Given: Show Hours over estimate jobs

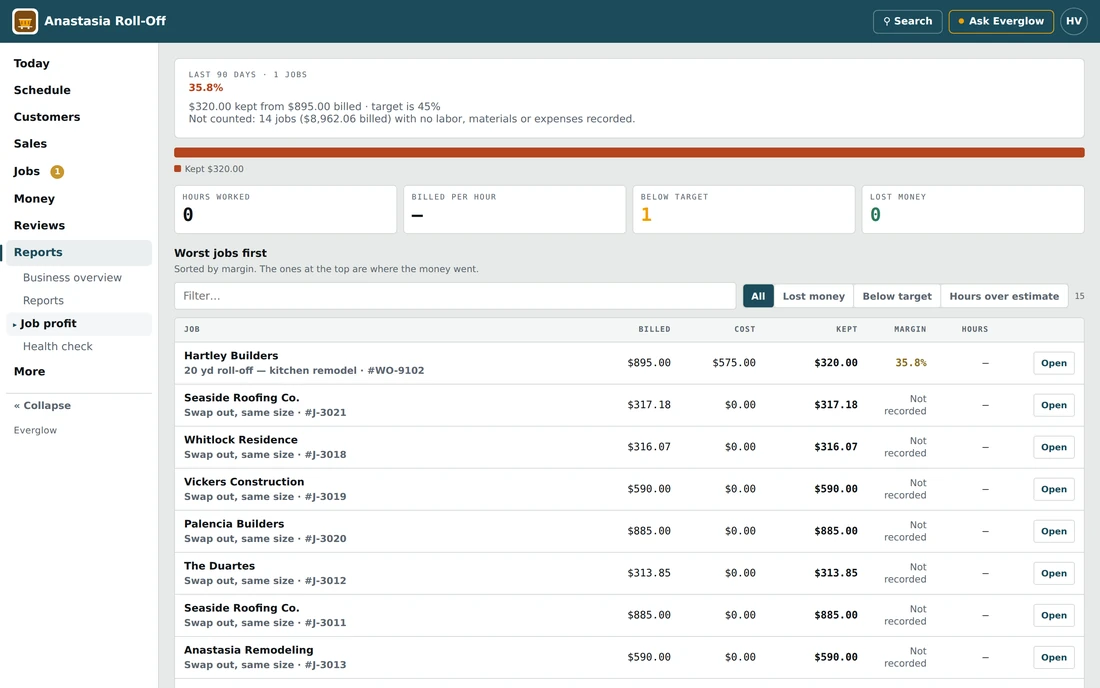Looking at the screenshot, I should point(1004,296).
